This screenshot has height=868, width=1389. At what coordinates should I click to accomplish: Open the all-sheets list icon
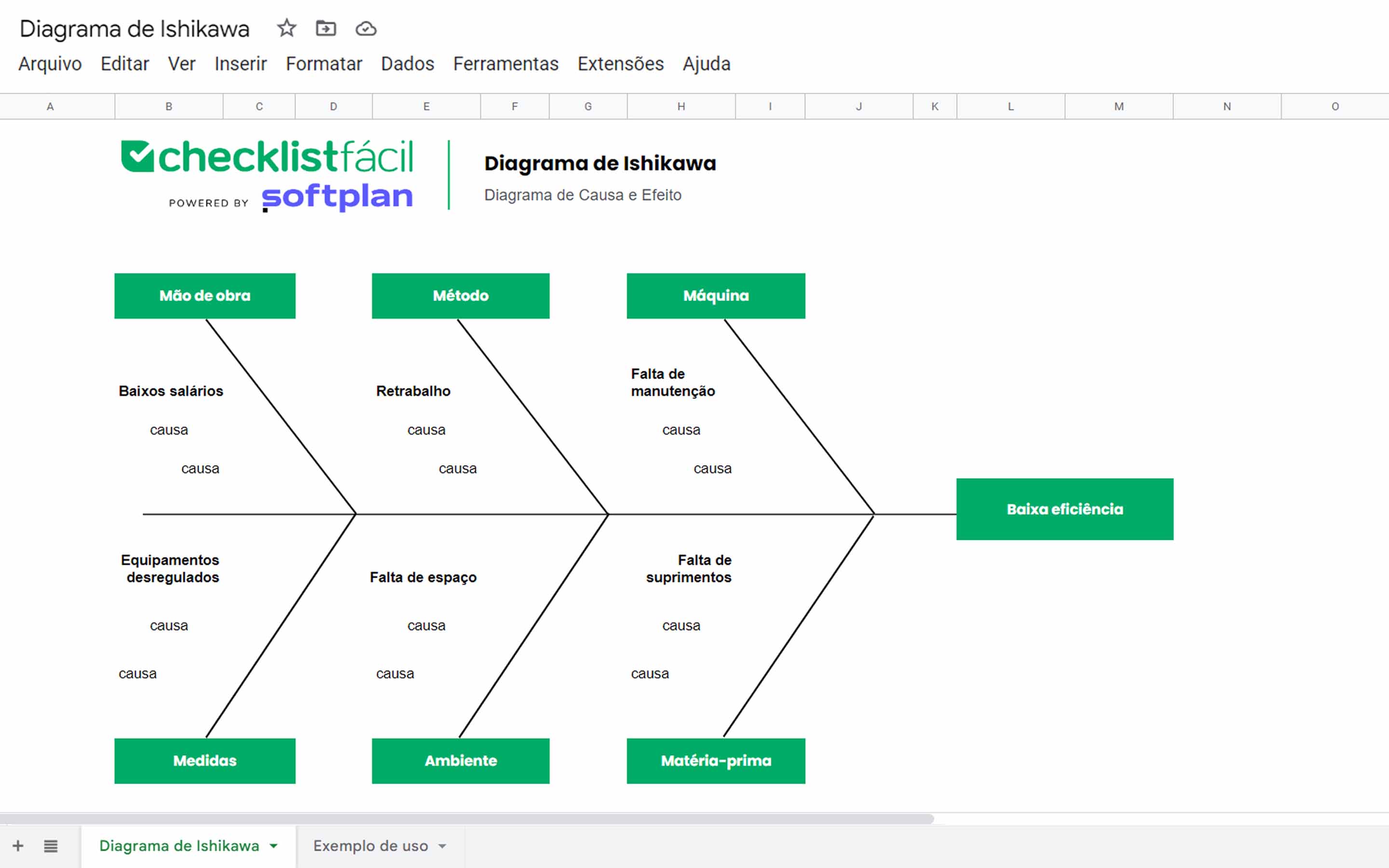(x=51, y=846)
